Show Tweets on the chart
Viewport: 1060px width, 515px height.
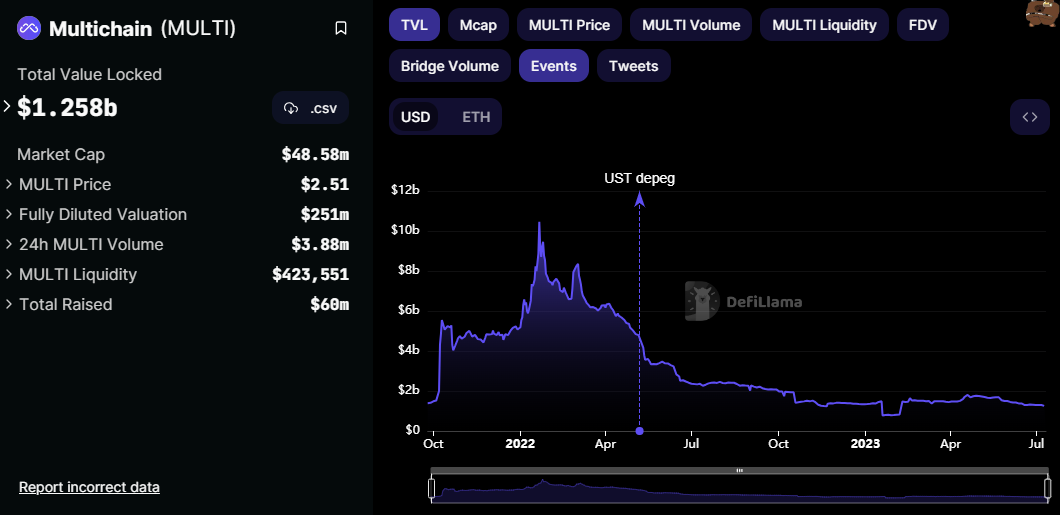point(633,66)
